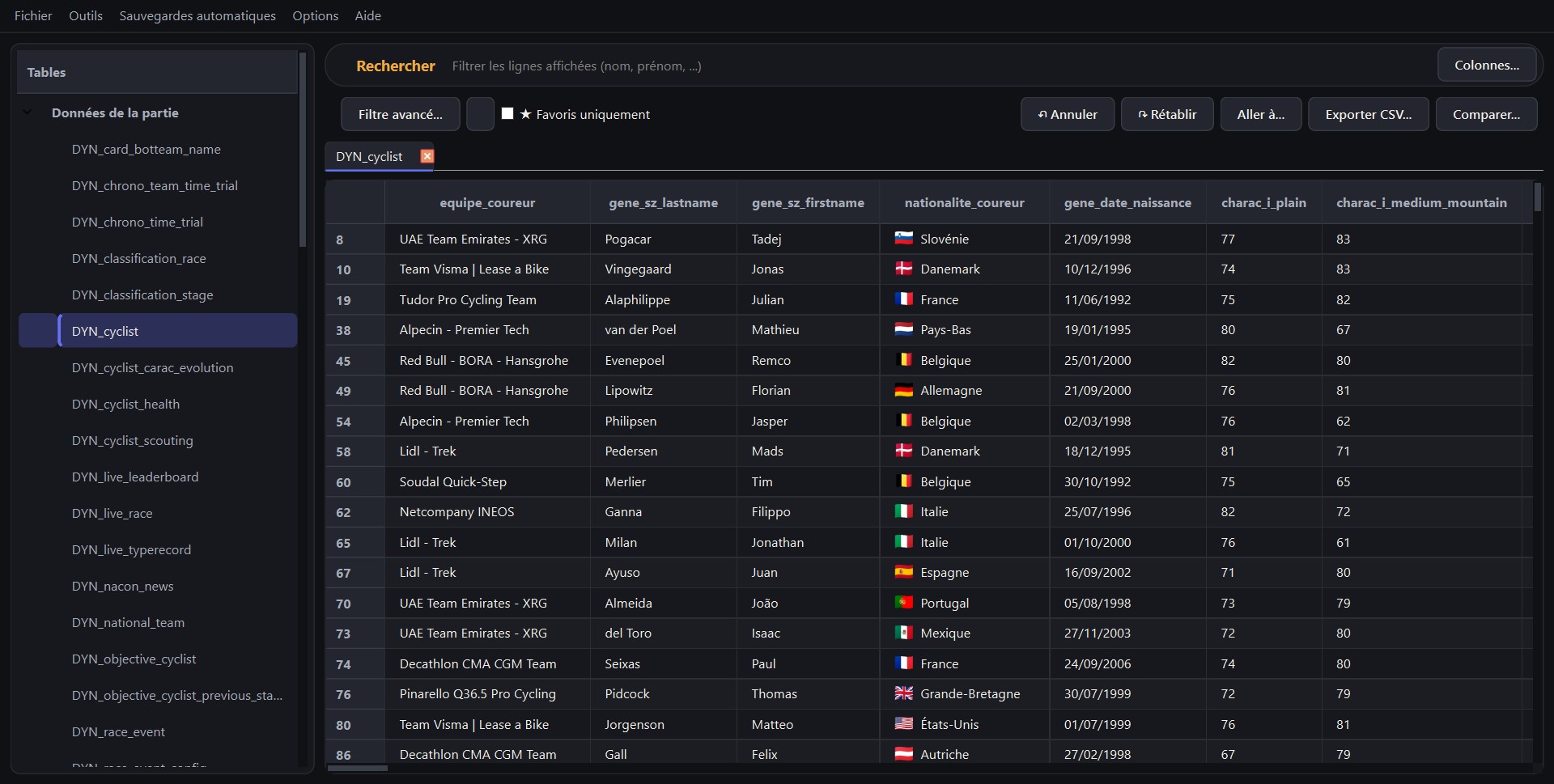This screenshot has height=784, width=1554.
Task: Sort by charac_i_plain column header
Action: coord(1263,202)
